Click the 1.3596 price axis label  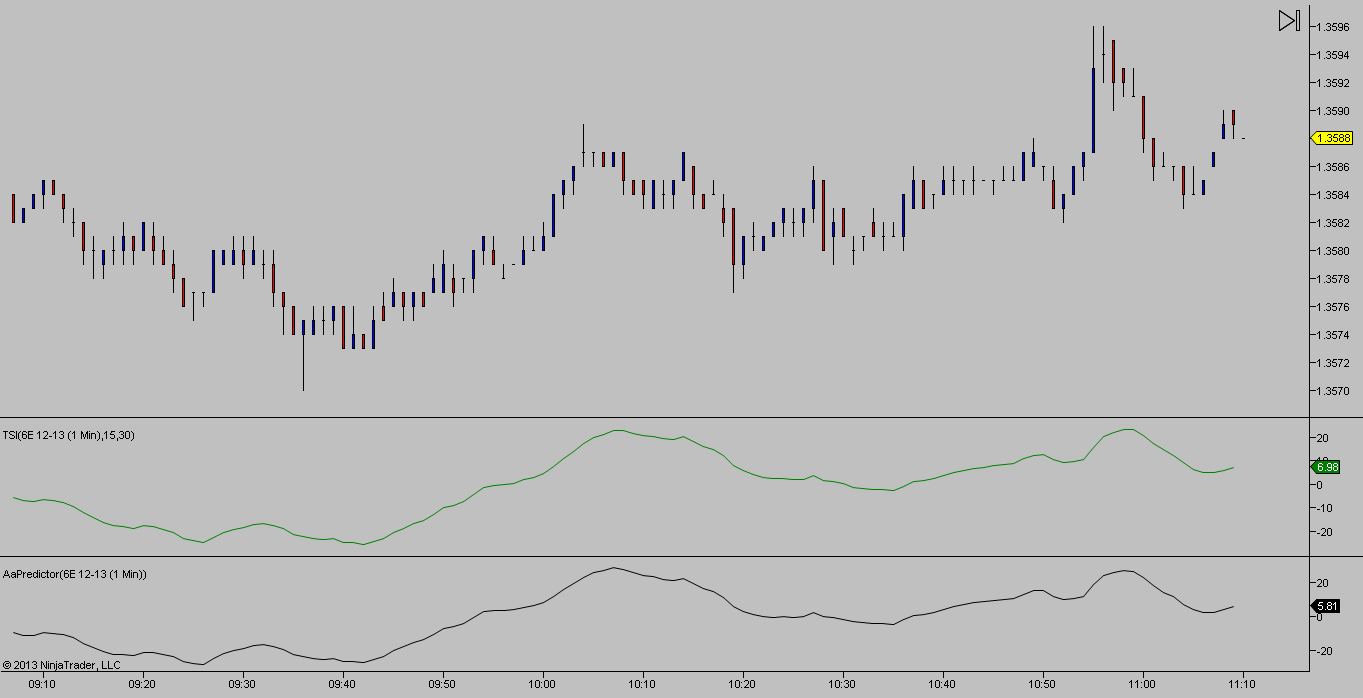(1335, 27)
